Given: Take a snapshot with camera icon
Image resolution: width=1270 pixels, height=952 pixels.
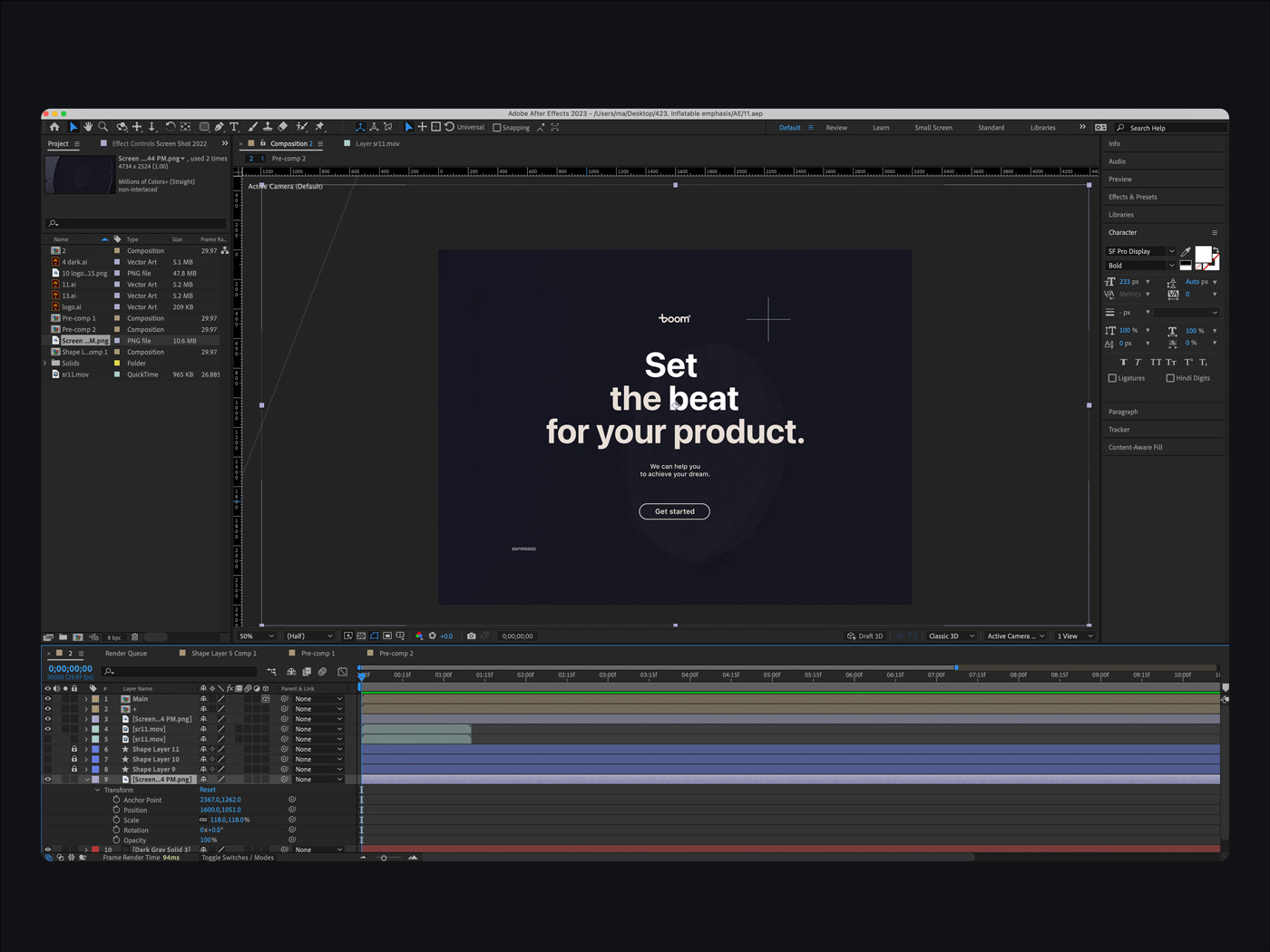Looking at the screenshot, I should point(471,636).
